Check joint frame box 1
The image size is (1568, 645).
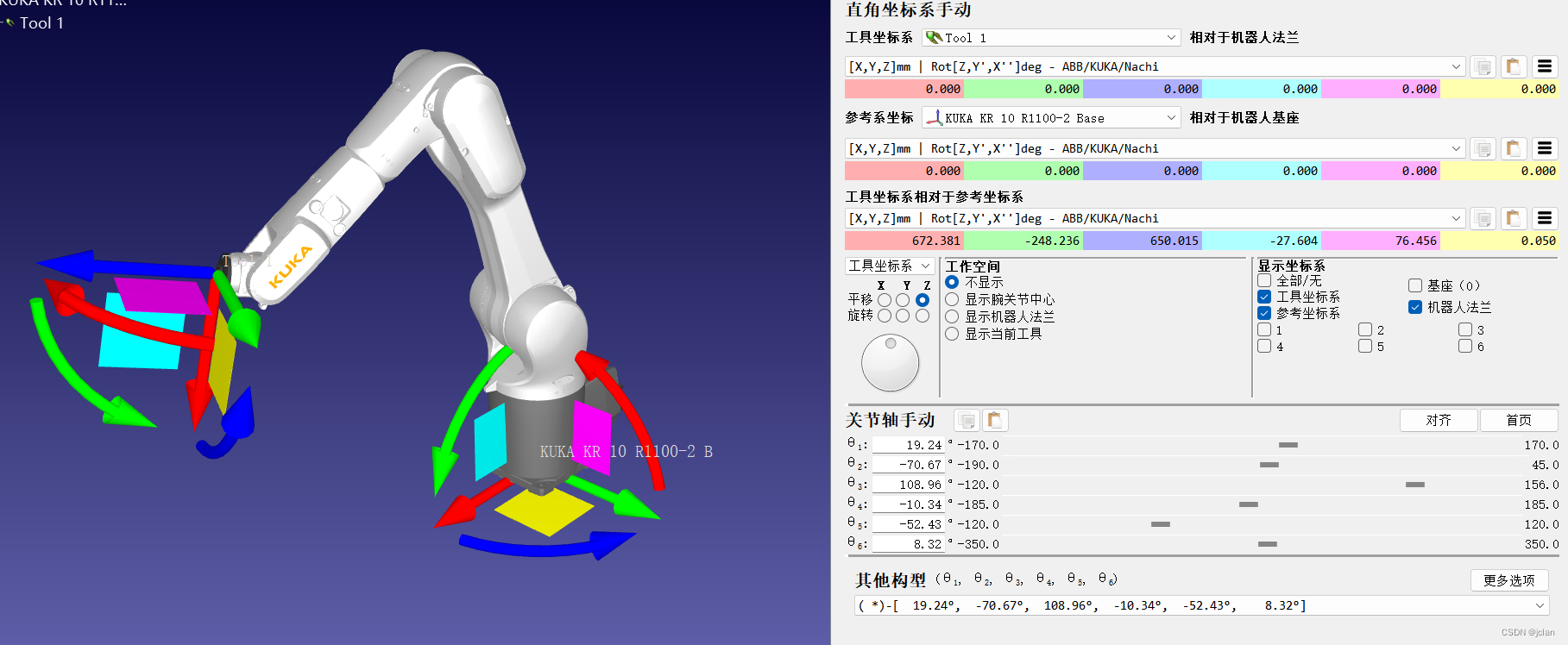[1264, 329]
